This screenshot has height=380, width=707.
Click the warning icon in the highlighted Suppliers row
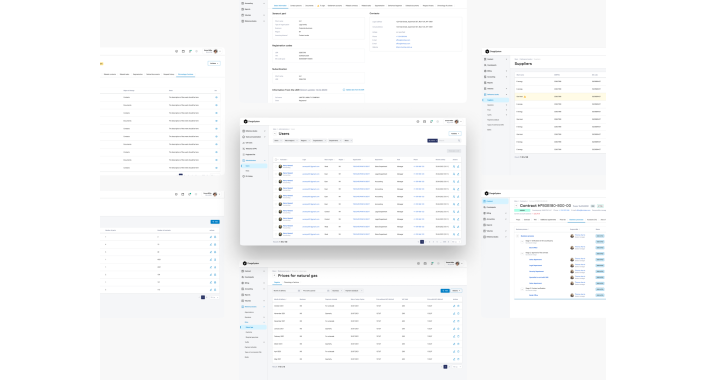pos(525,96)
